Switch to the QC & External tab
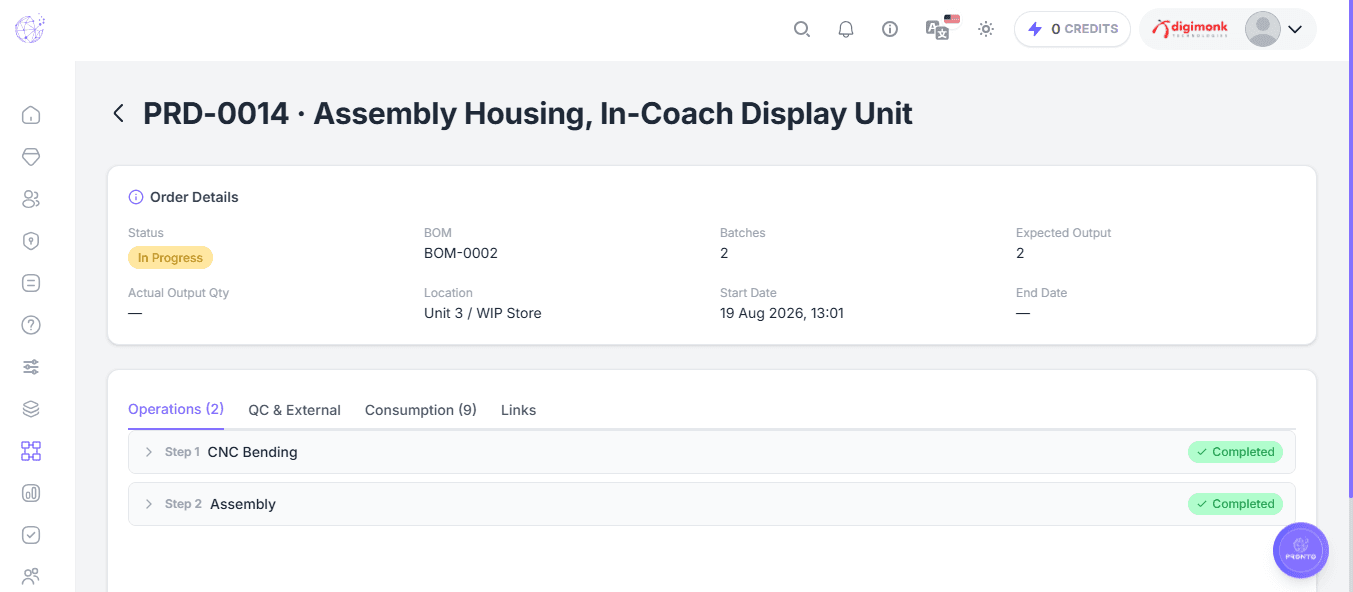 tap(295, 410)
